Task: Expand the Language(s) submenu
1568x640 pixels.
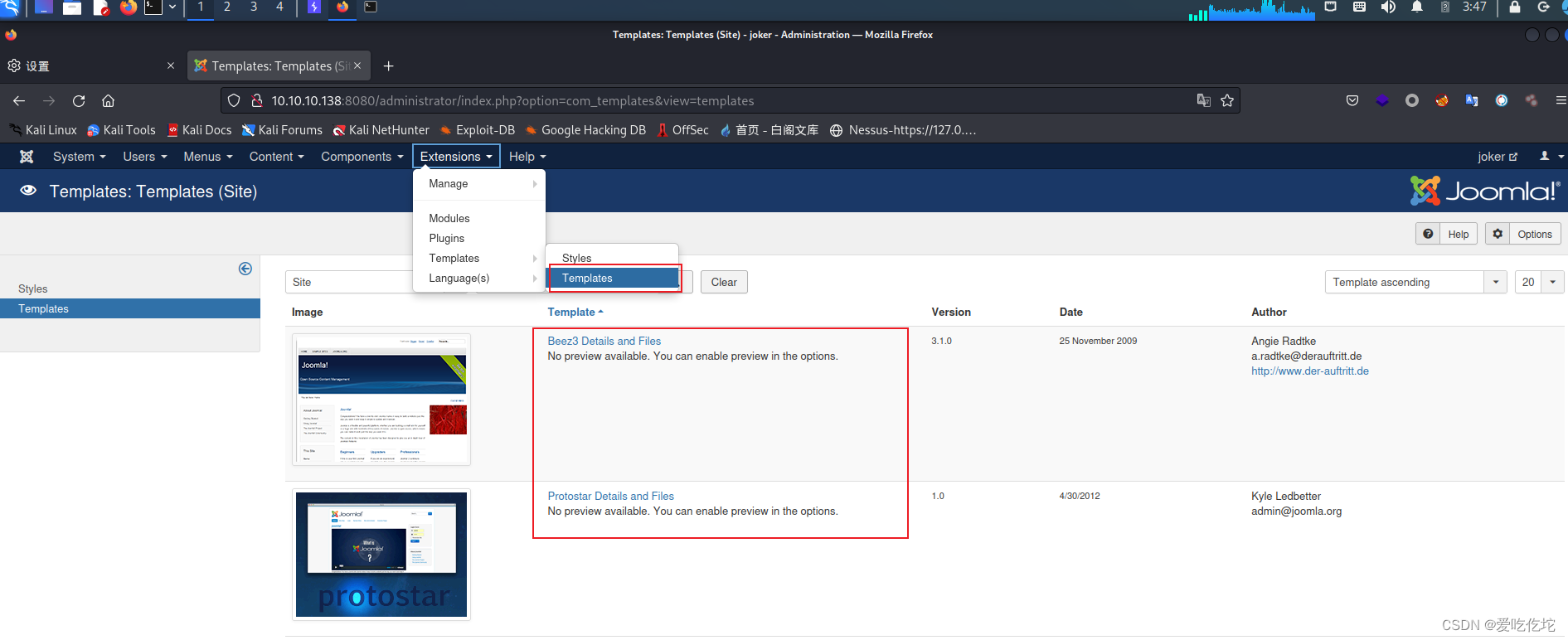Action: coord(479,278)
